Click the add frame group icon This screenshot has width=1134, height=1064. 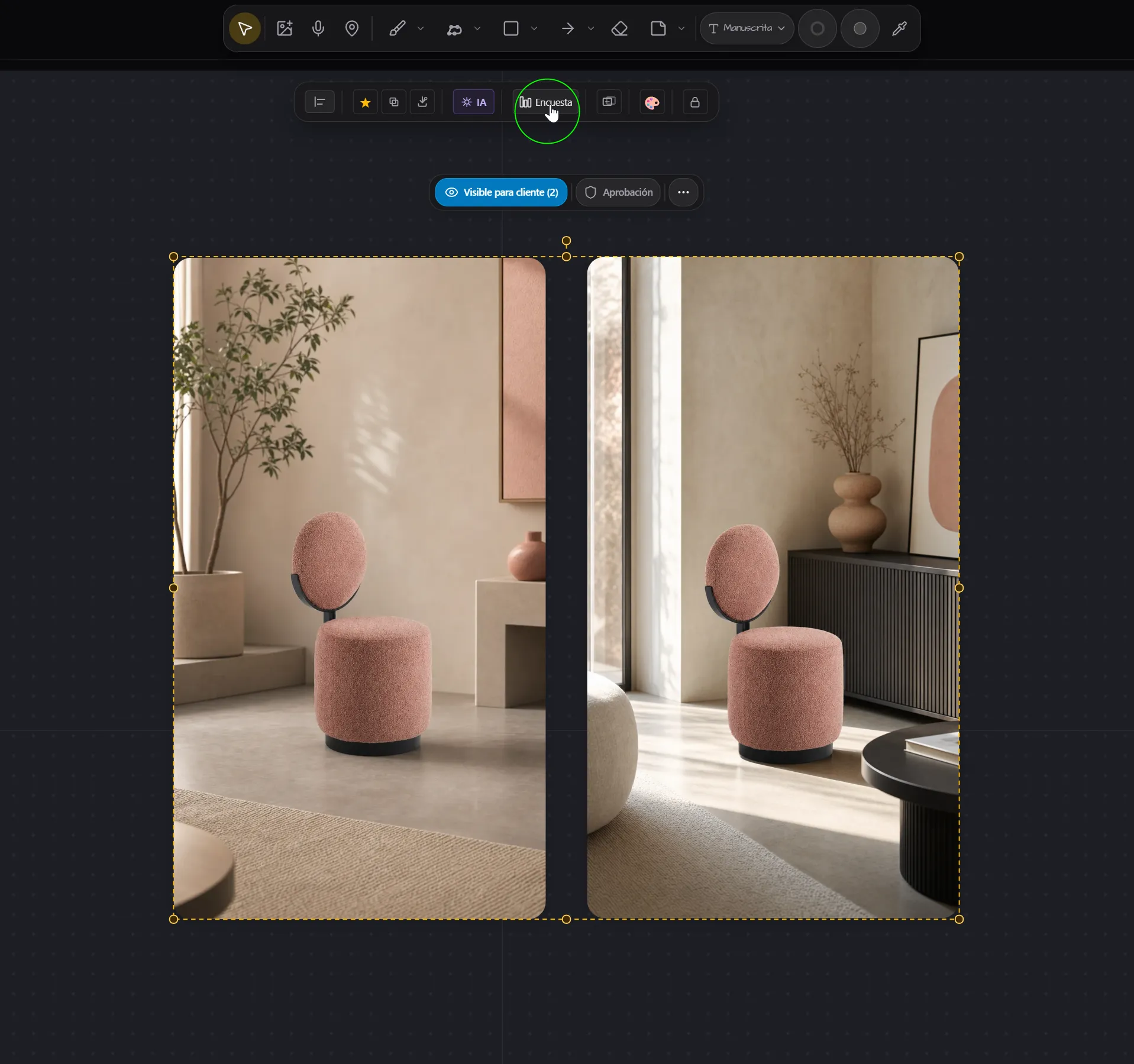609,102
